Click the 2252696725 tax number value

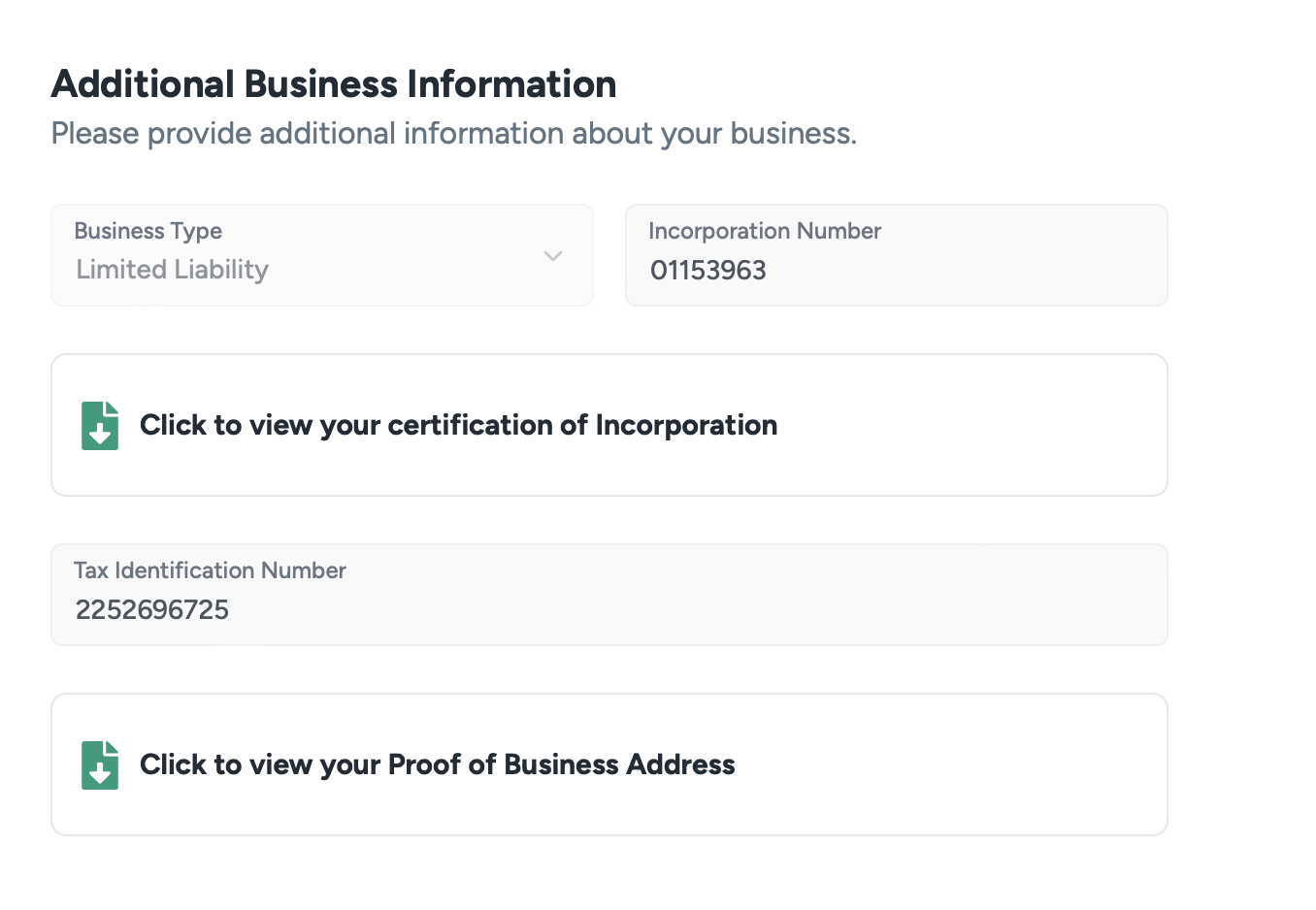pos(152,610)
